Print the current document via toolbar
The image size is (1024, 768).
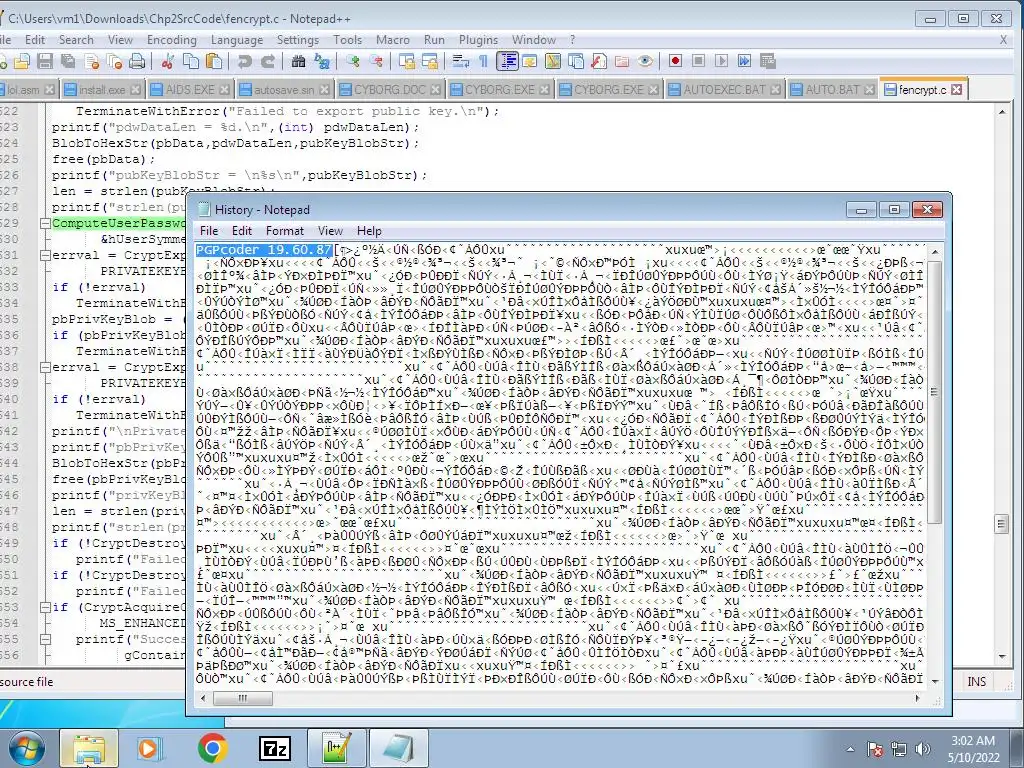pyautogui.click(x=136, y=61)
